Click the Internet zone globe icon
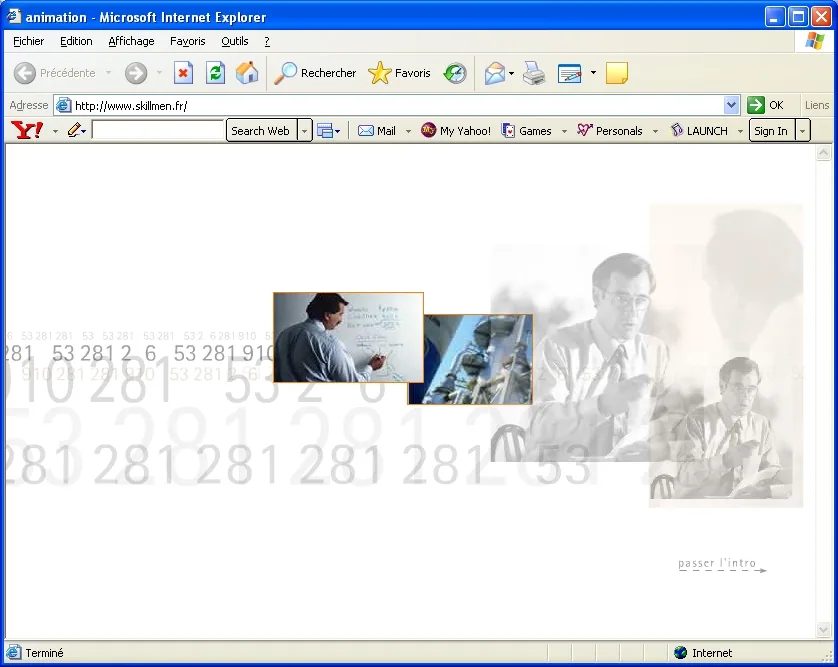 click(x=680, y=653)
